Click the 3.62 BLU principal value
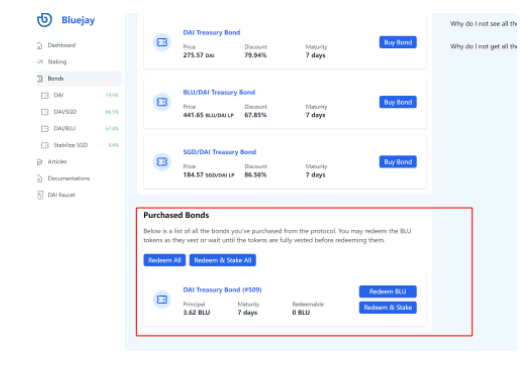Screen dimensions: 522x372 click(197, 313)
